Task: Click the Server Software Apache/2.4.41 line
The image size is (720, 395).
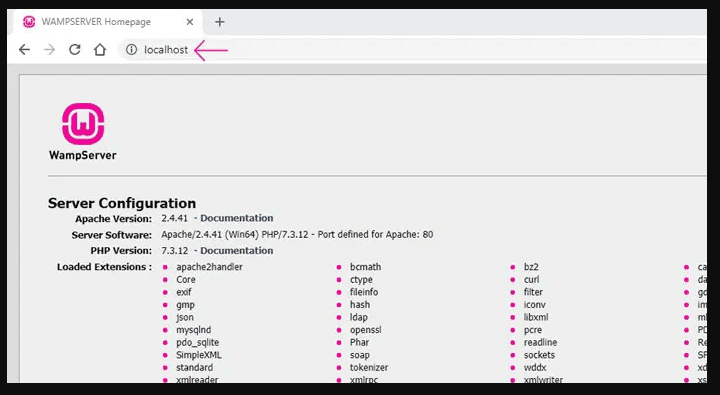Action: click(297, 235)
